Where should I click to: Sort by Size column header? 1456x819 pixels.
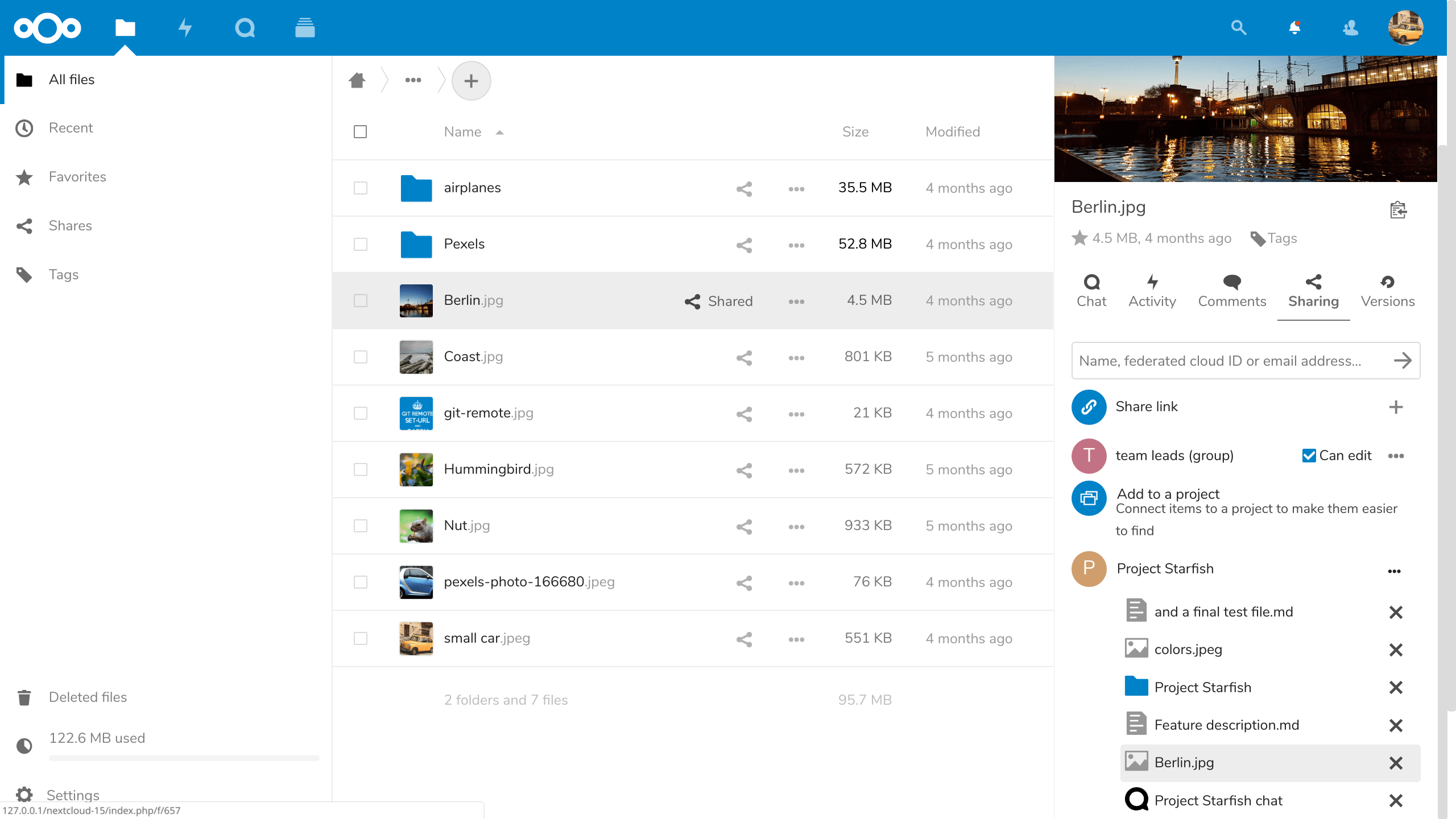click(855, 132)
